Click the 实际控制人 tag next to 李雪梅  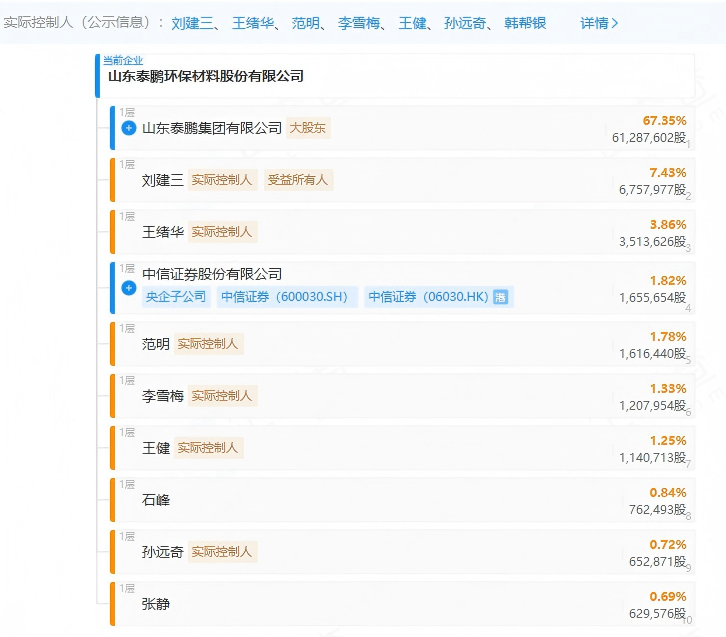(223, 396)
